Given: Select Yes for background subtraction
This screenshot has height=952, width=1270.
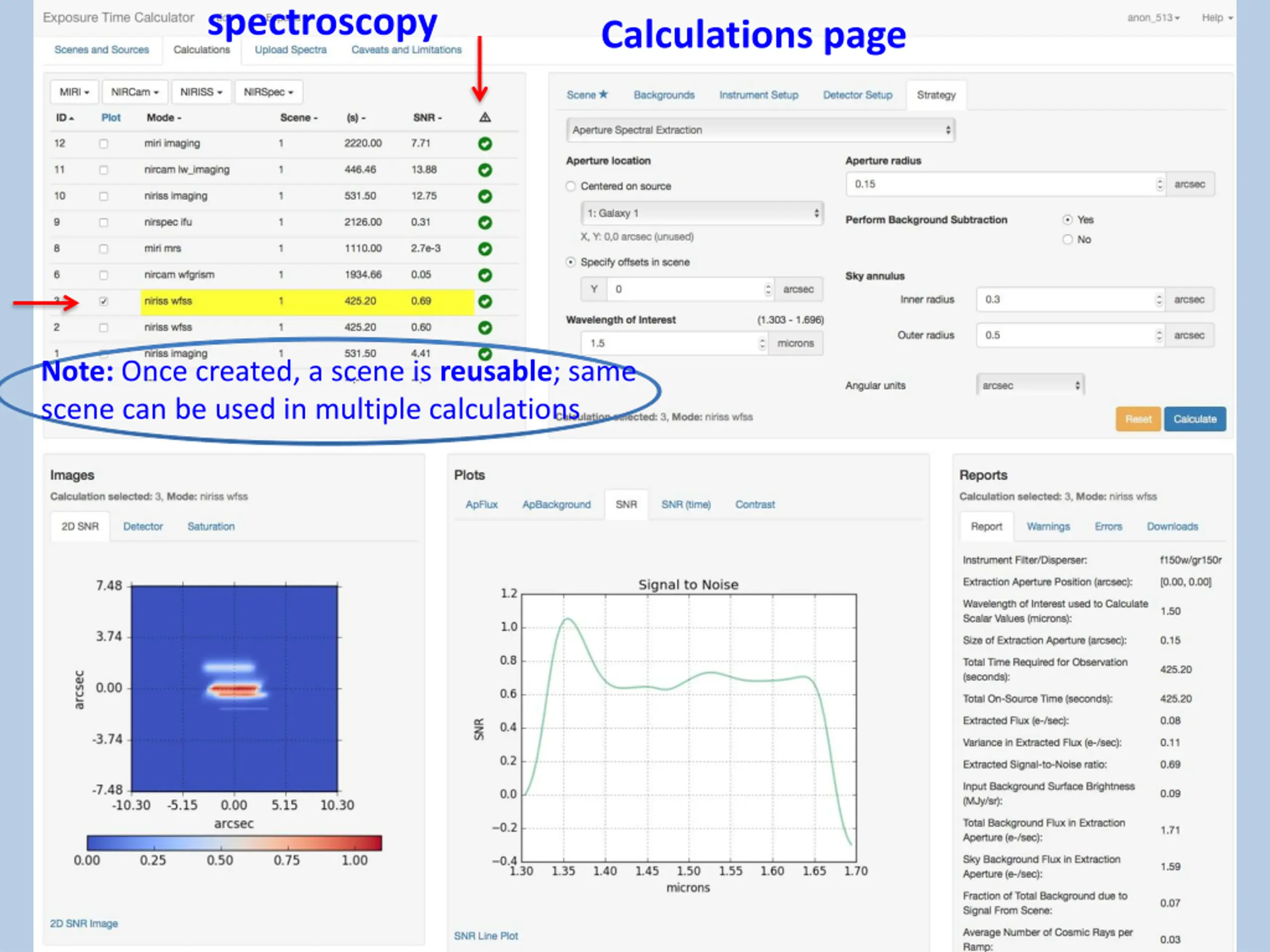Looking at the screenshot, I should pyautogui.click(x=1067, y=220).
